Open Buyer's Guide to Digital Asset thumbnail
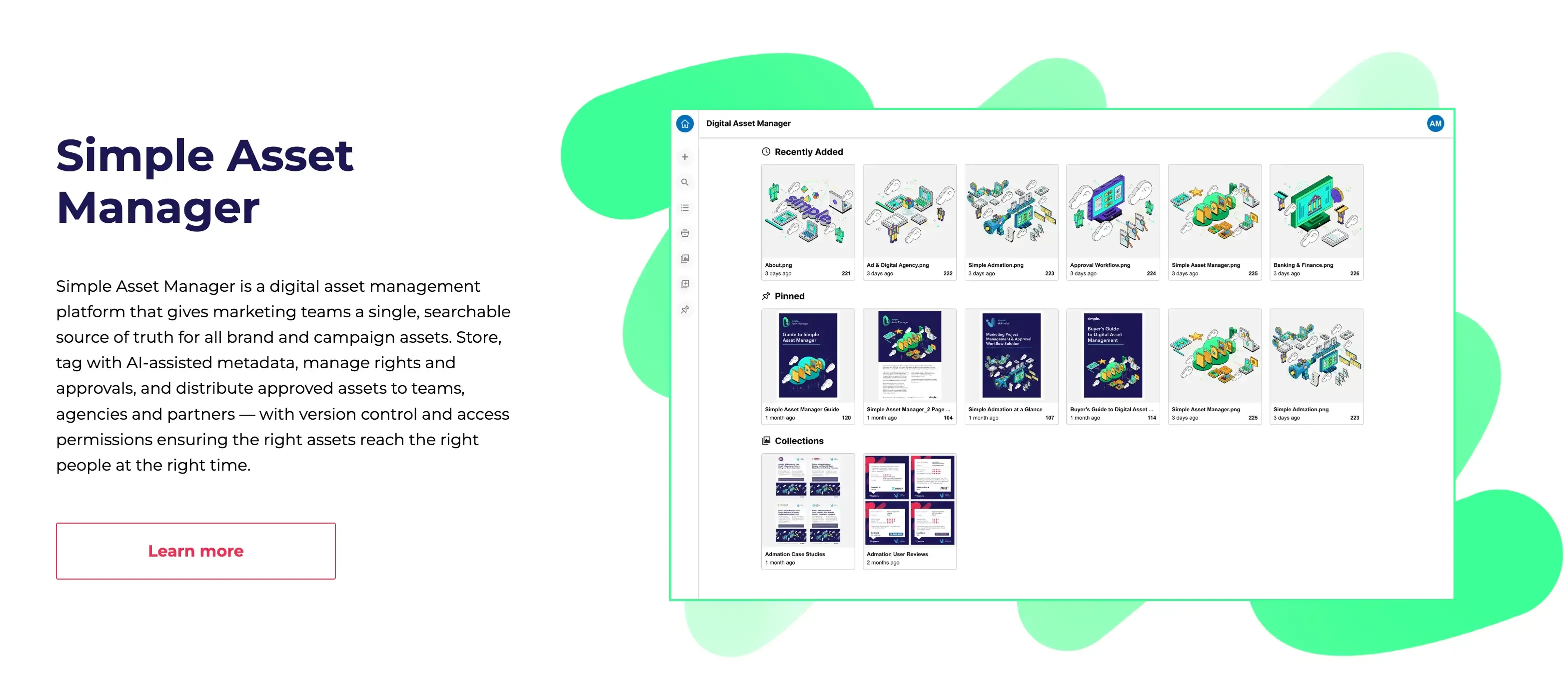Viewport: 1568px width, 685px height. tap(1113, 356)
